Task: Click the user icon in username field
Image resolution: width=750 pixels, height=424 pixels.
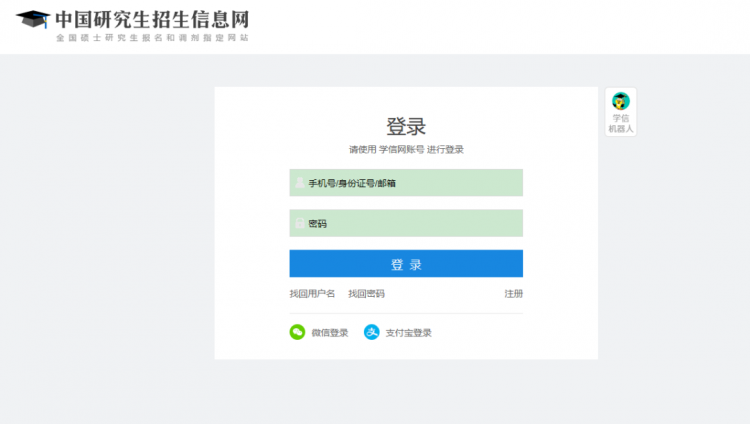Action: pos(300,183)
